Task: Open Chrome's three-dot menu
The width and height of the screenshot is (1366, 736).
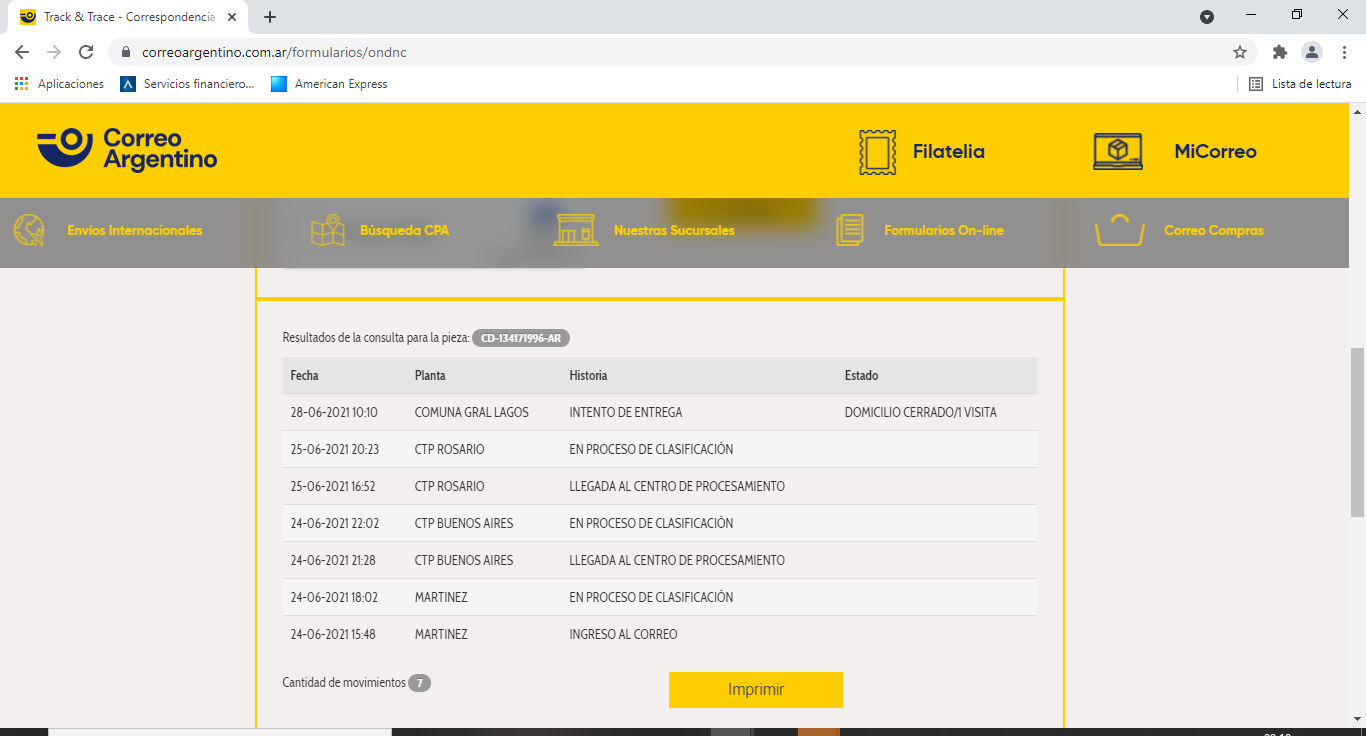Action: 1345,52
